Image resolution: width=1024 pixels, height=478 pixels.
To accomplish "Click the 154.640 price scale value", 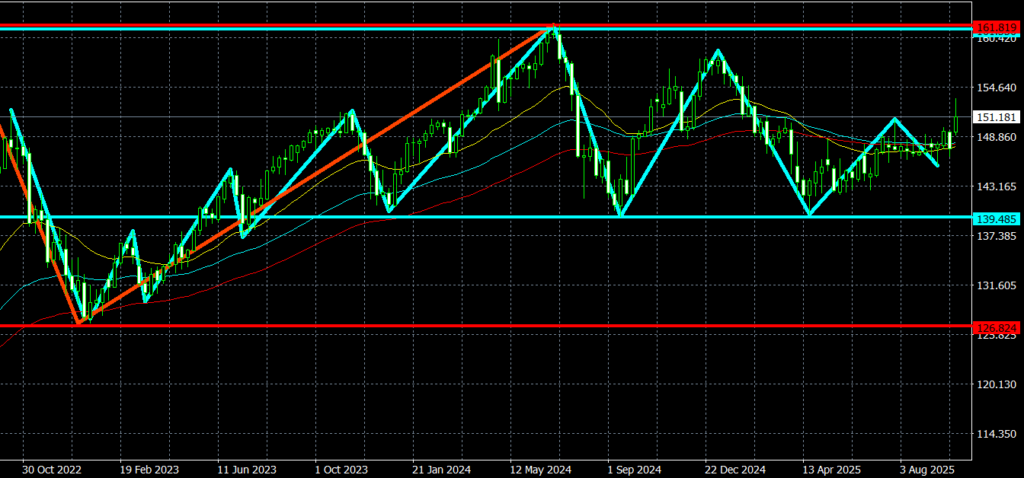I will tap(997, 88).
